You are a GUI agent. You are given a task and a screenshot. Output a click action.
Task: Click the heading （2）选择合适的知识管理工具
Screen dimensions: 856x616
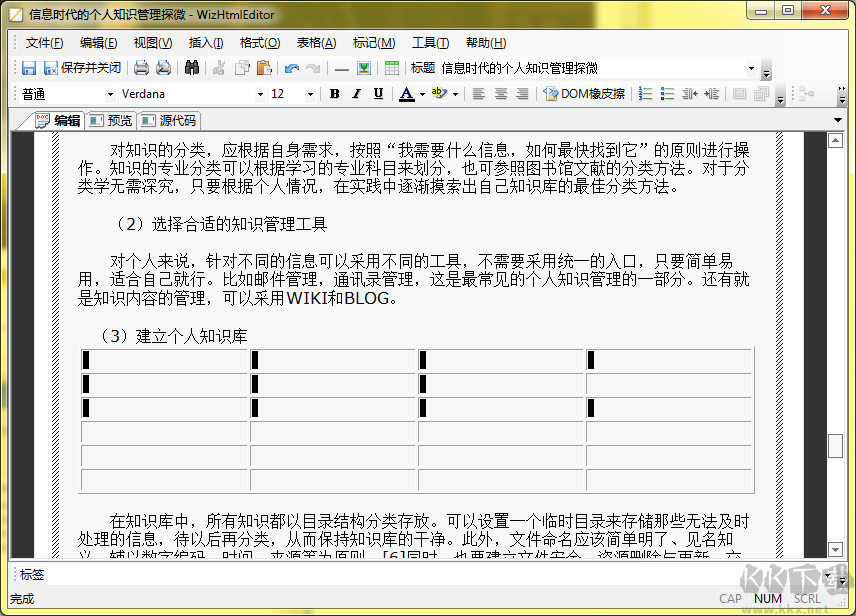pos(219,224)
